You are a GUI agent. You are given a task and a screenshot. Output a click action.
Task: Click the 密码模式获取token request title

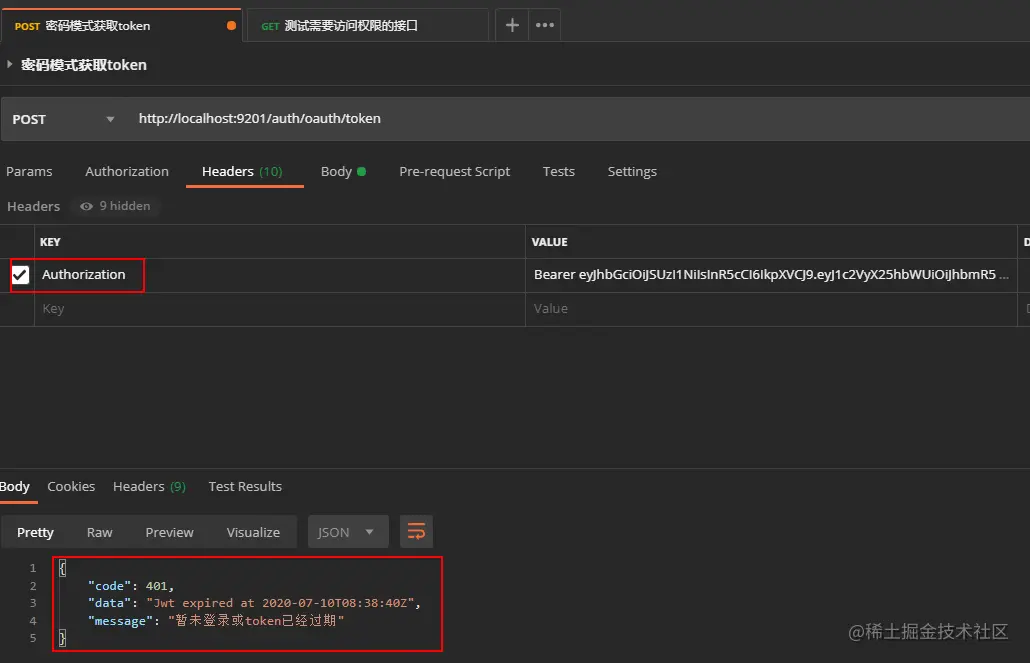coord(83,64)
